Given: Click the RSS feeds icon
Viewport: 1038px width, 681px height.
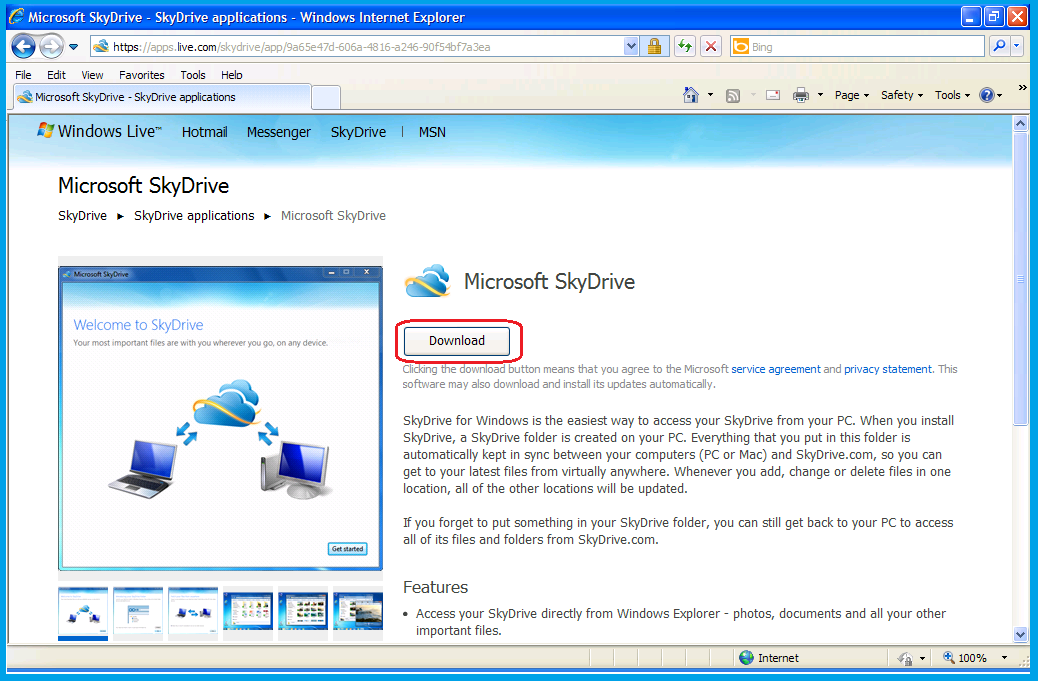Looking at the screenshot, I should (733, 95).
